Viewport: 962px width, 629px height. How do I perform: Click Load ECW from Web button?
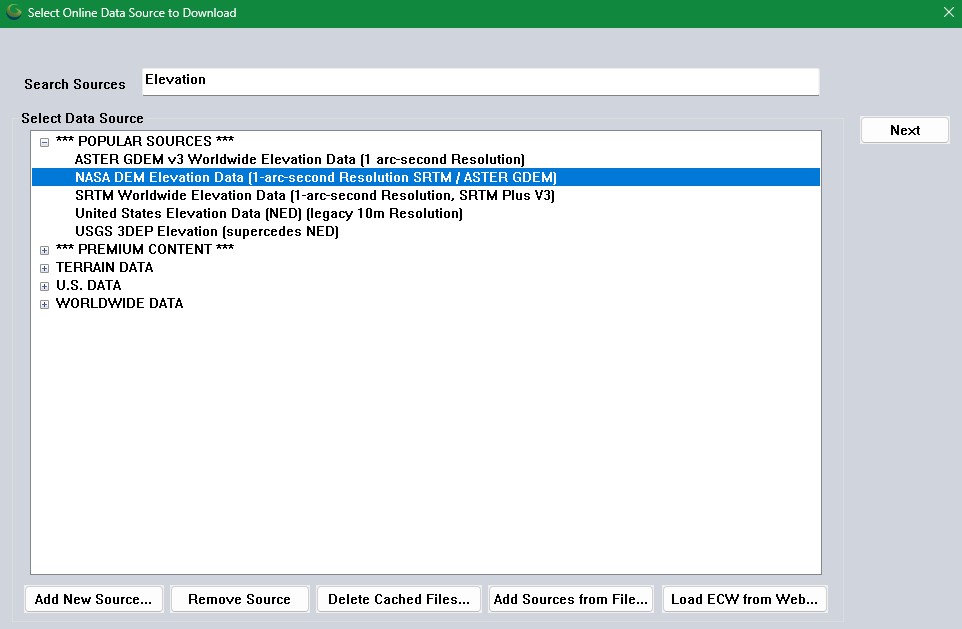[745, 600]
